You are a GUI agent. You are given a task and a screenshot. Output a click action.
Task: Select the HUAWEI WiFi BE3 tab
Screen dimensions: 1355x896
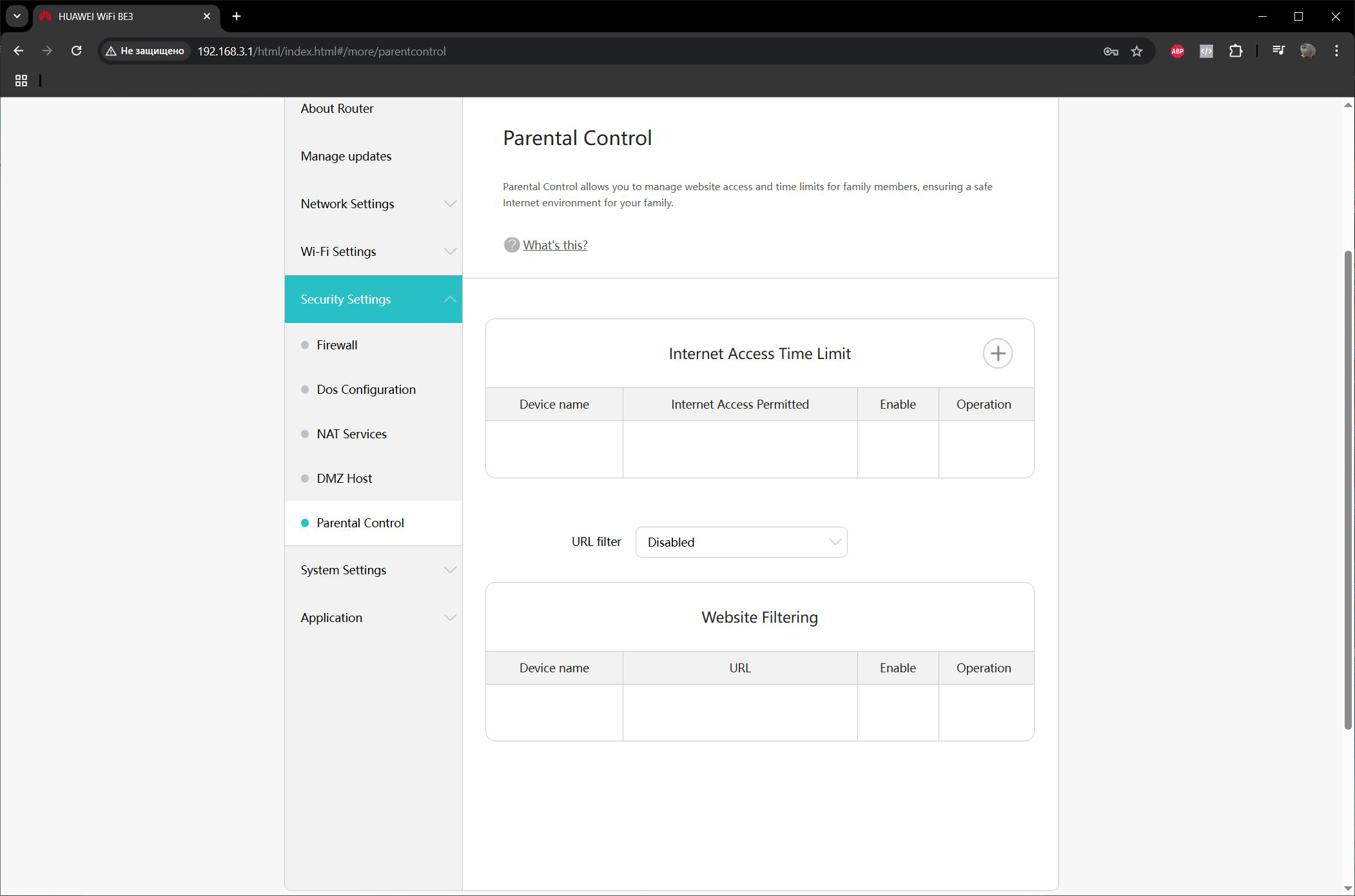[126, 16]
